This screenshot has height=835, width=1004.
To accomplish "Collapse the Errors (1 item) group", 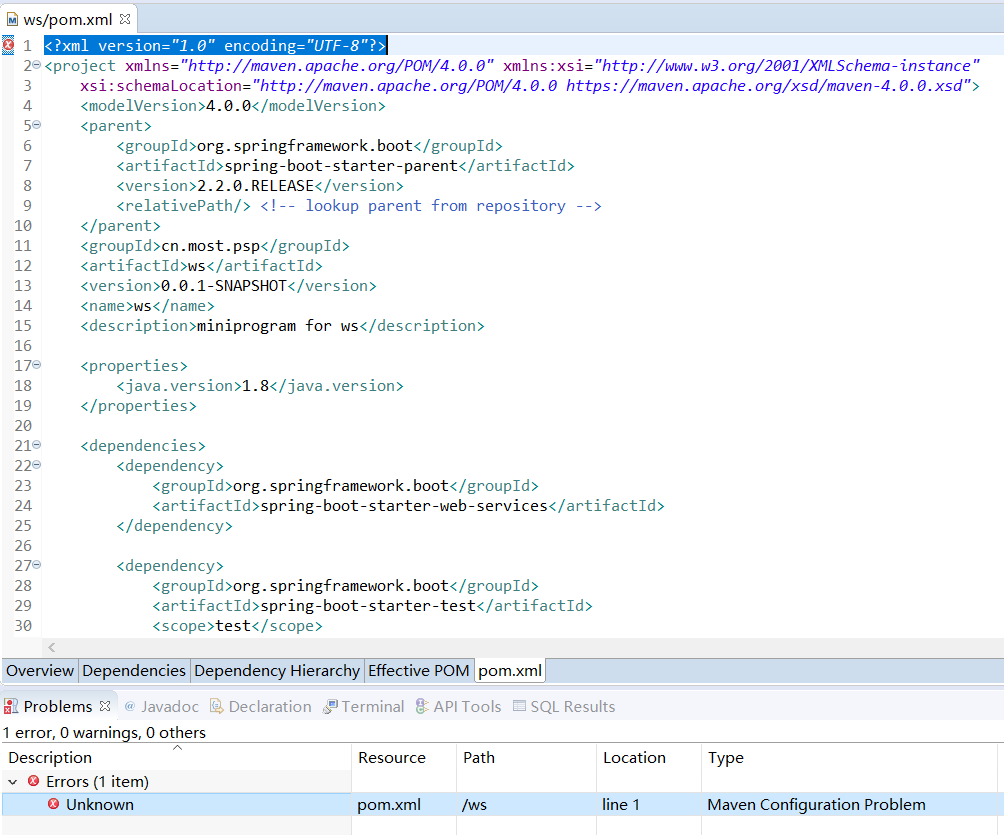I will (x=12, y=781).
